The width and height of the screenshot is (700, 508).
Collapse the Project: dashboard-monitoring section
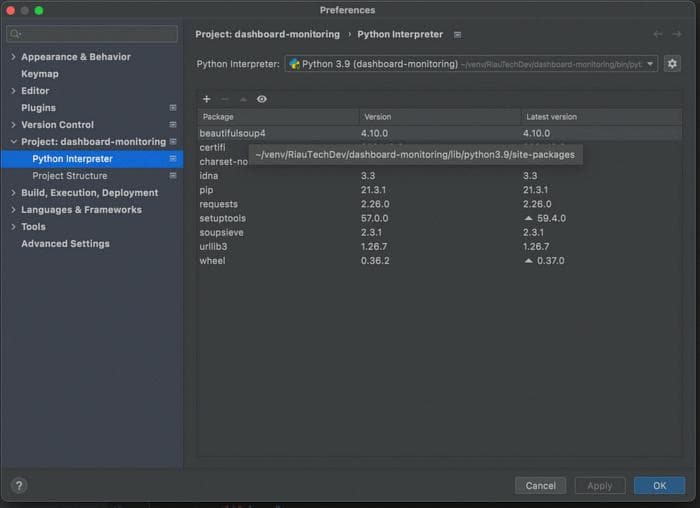coord(13,142)
